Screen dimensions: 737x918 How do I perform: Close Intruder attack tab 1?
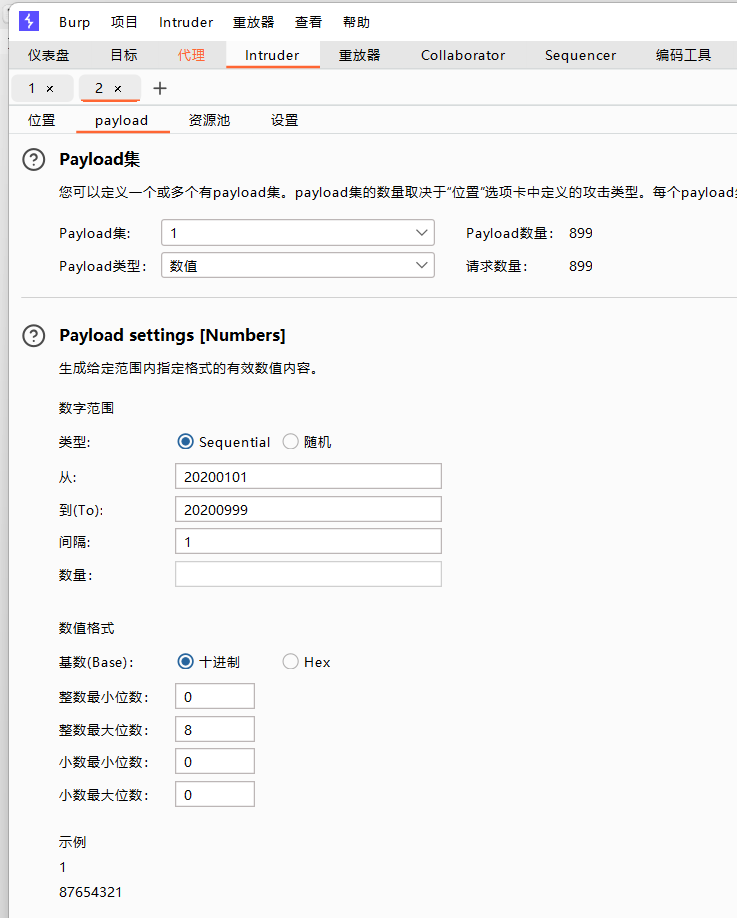[x=50, y=88]
